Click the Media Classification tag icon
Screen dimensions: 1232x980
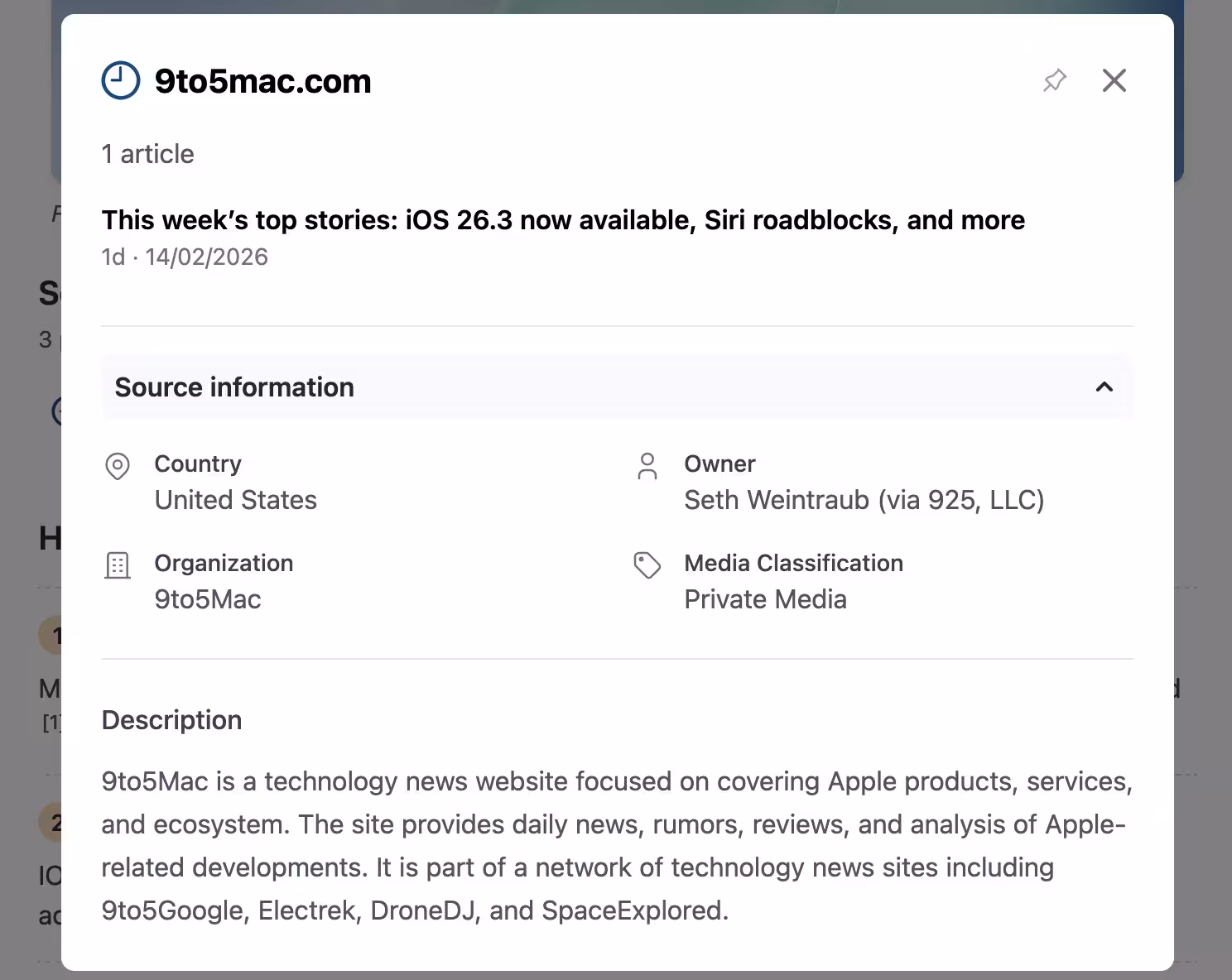(x=647, y=565)
